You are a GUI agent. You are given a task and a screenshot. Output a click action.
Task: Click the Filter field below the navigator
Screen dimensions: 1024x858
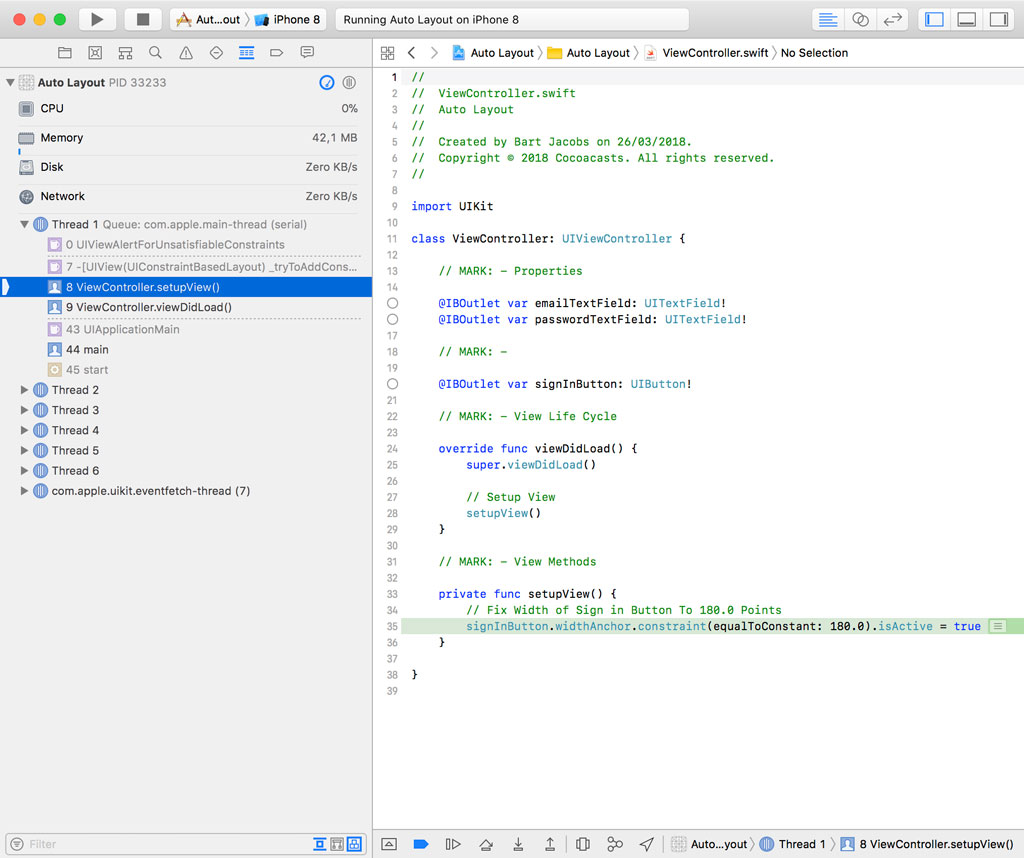[150, 844]
